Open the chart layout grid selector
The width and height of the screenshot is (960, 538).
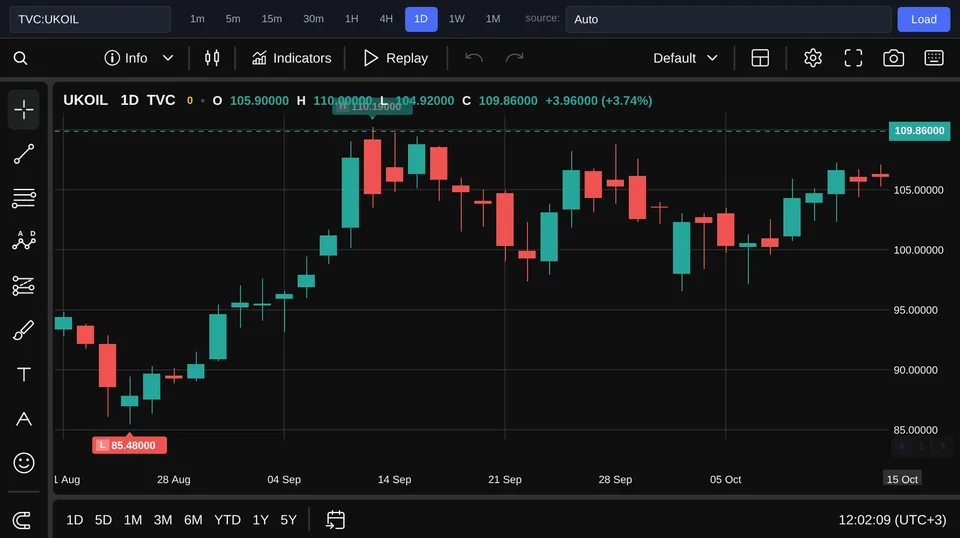tap(760, 58)
